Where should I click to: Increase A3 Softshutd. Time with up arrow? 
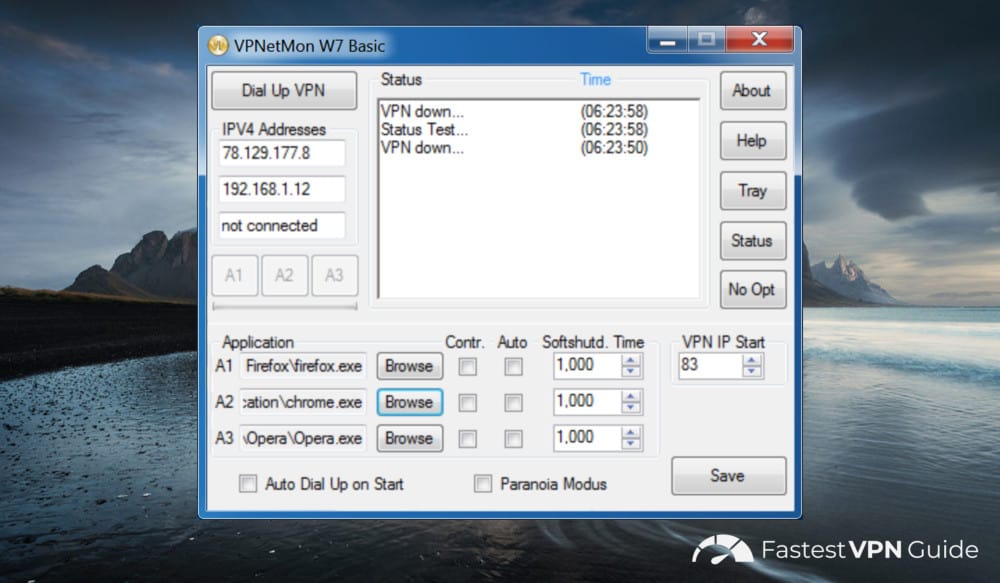pos(631,432)
